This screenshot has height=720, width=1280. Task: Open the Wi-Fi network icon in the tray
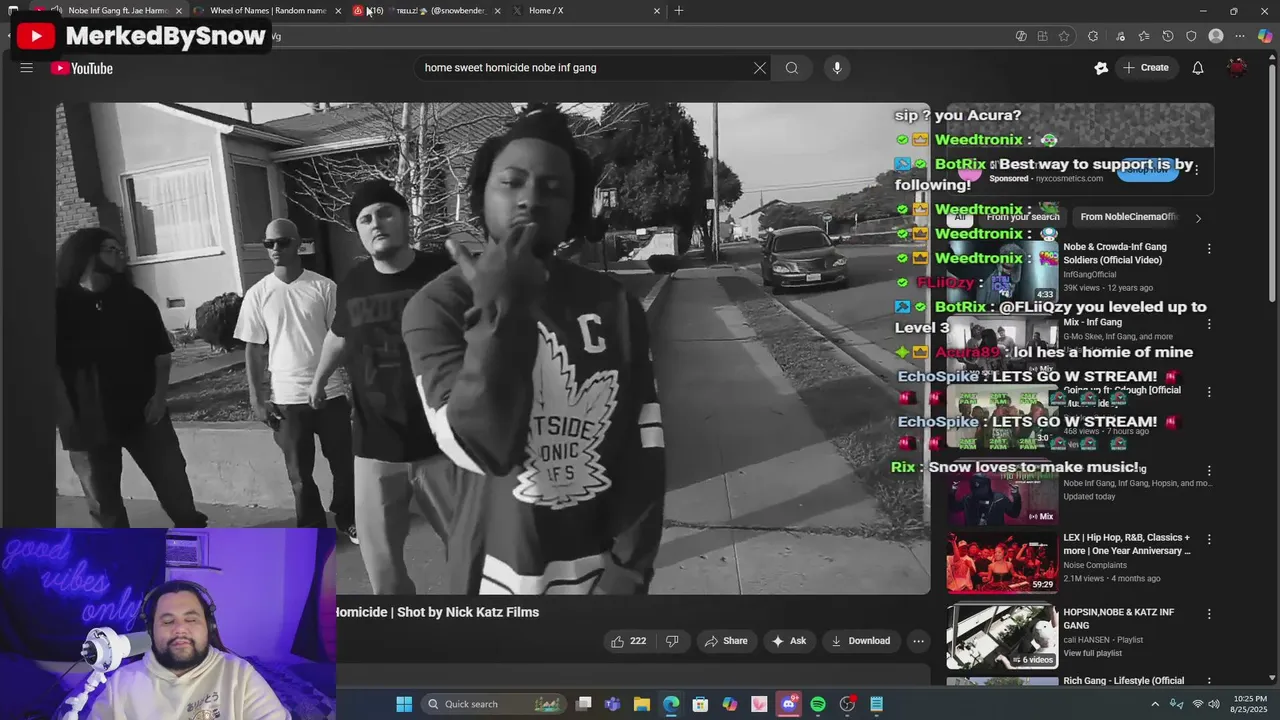click(x=1198, y=704)
